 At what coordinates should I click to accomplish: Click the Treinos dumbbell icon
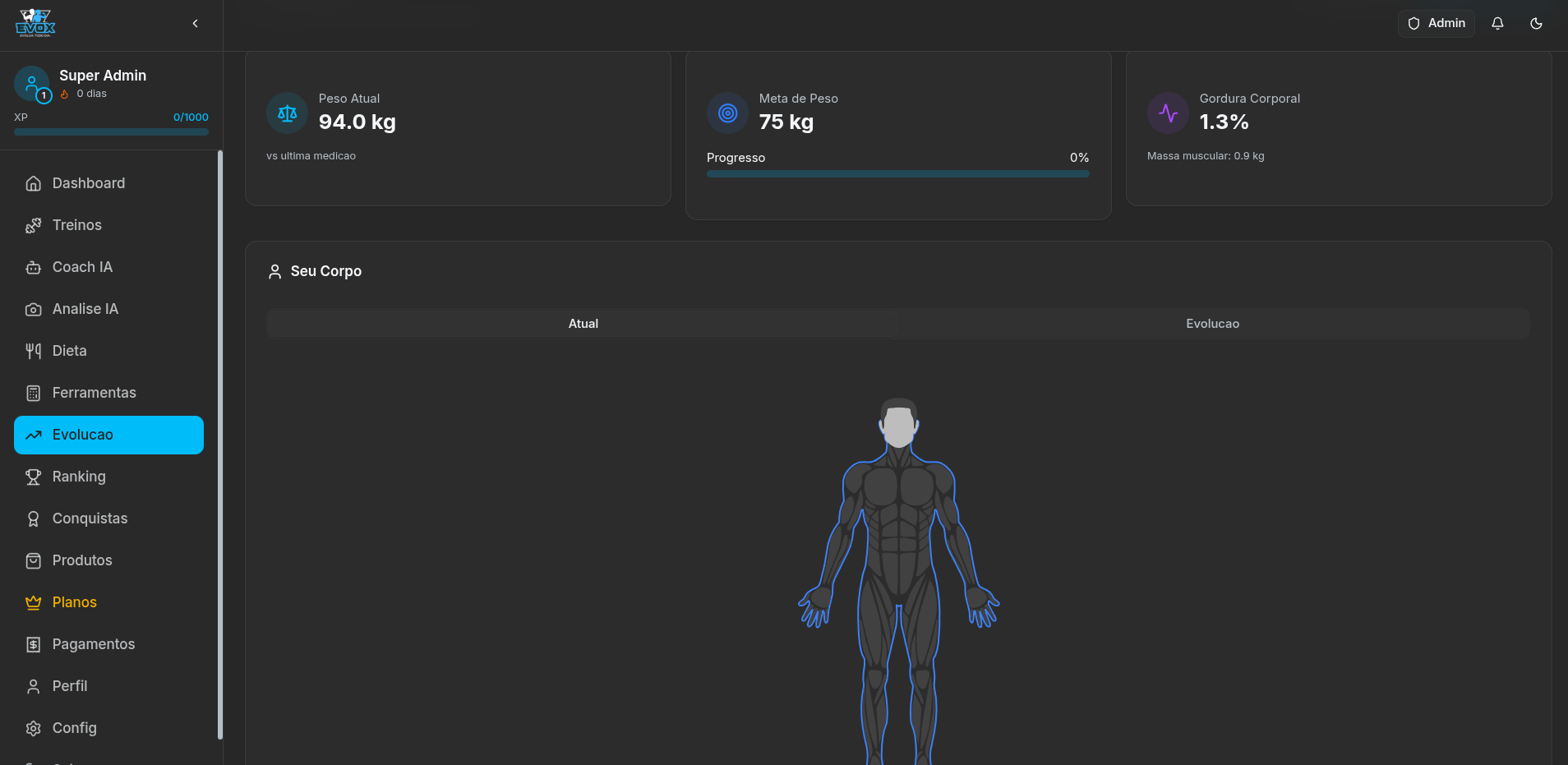[x=34, y=225]
